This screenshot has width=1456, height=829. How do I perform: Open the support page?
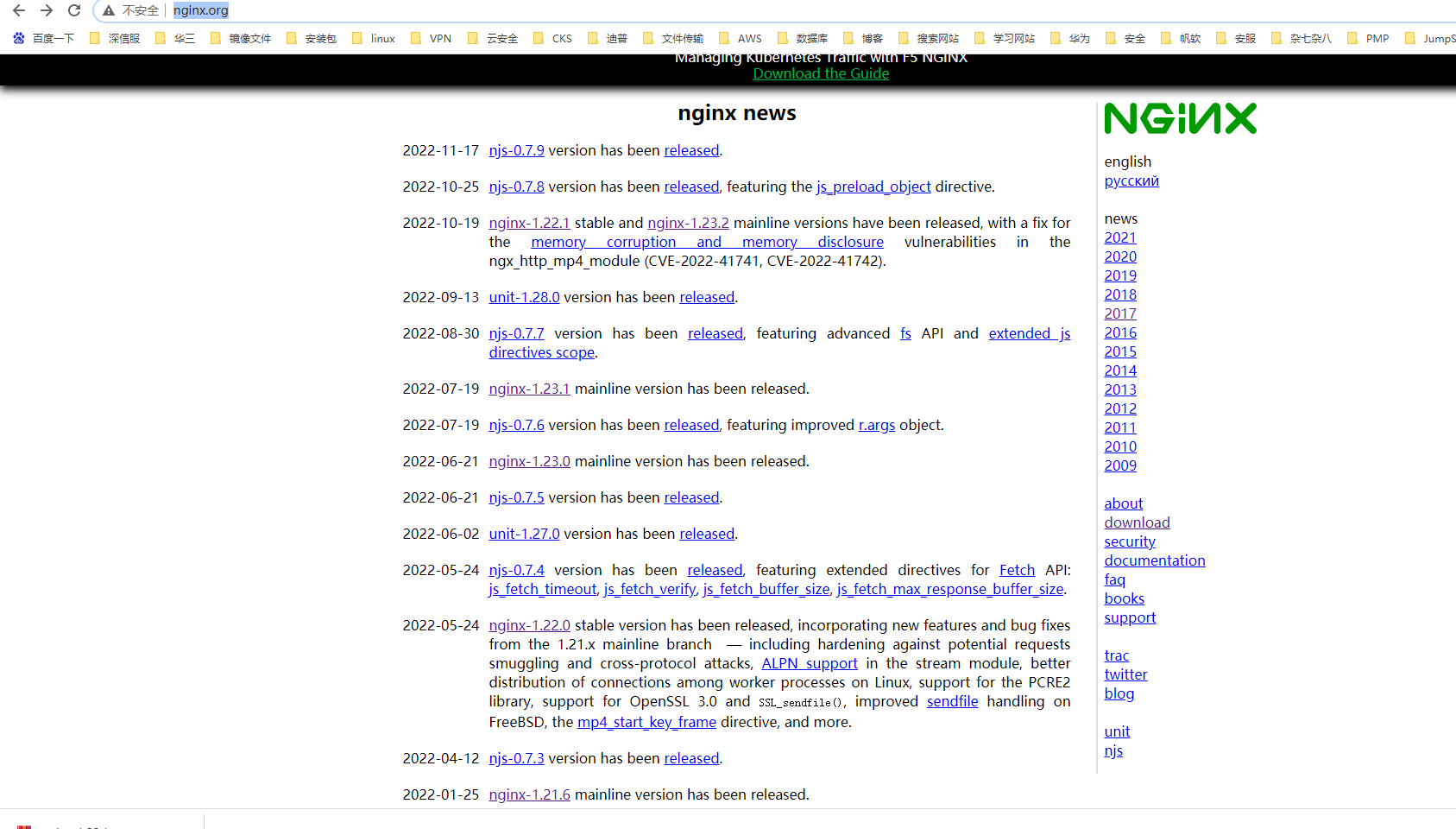1130,617
